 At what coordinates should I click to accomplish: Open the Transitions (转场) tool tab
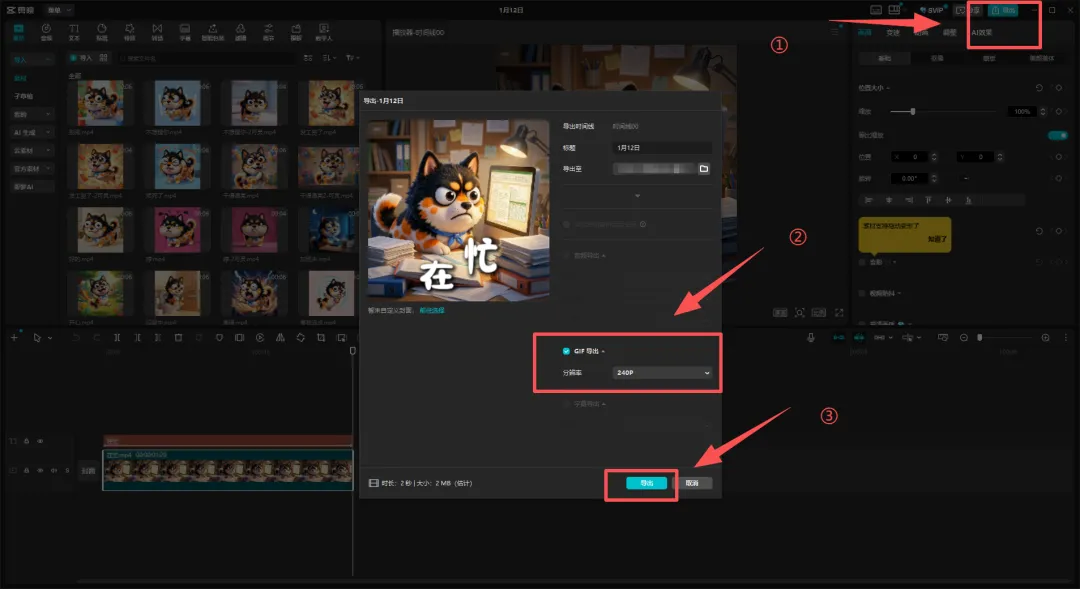tap(157, 32)
